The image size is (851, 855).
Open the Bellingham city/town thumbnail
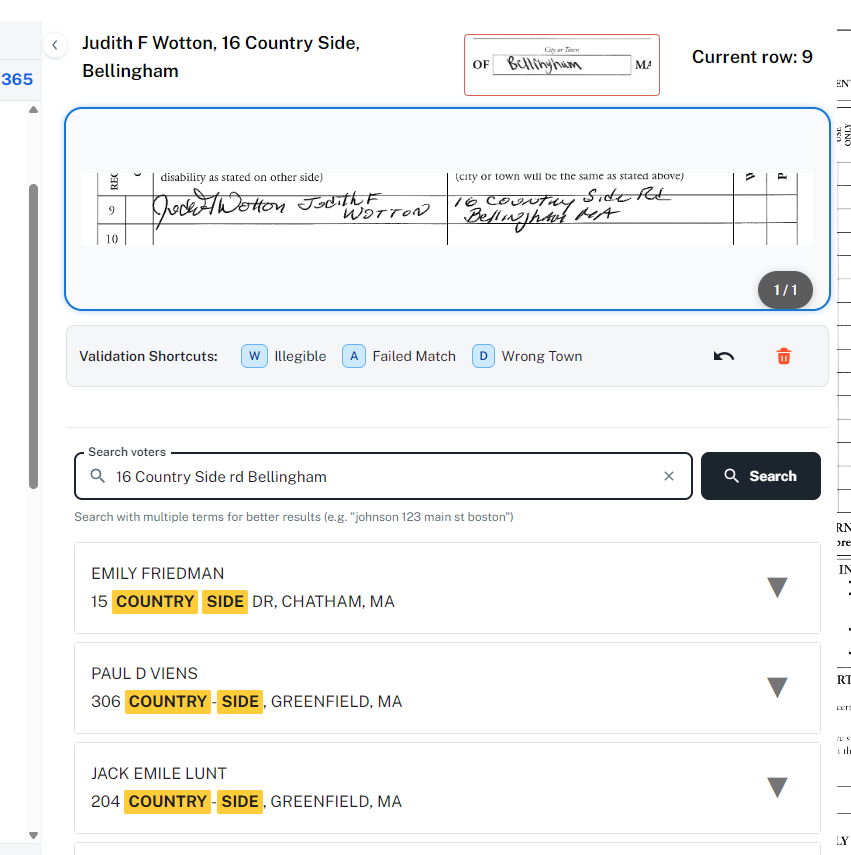561,65
